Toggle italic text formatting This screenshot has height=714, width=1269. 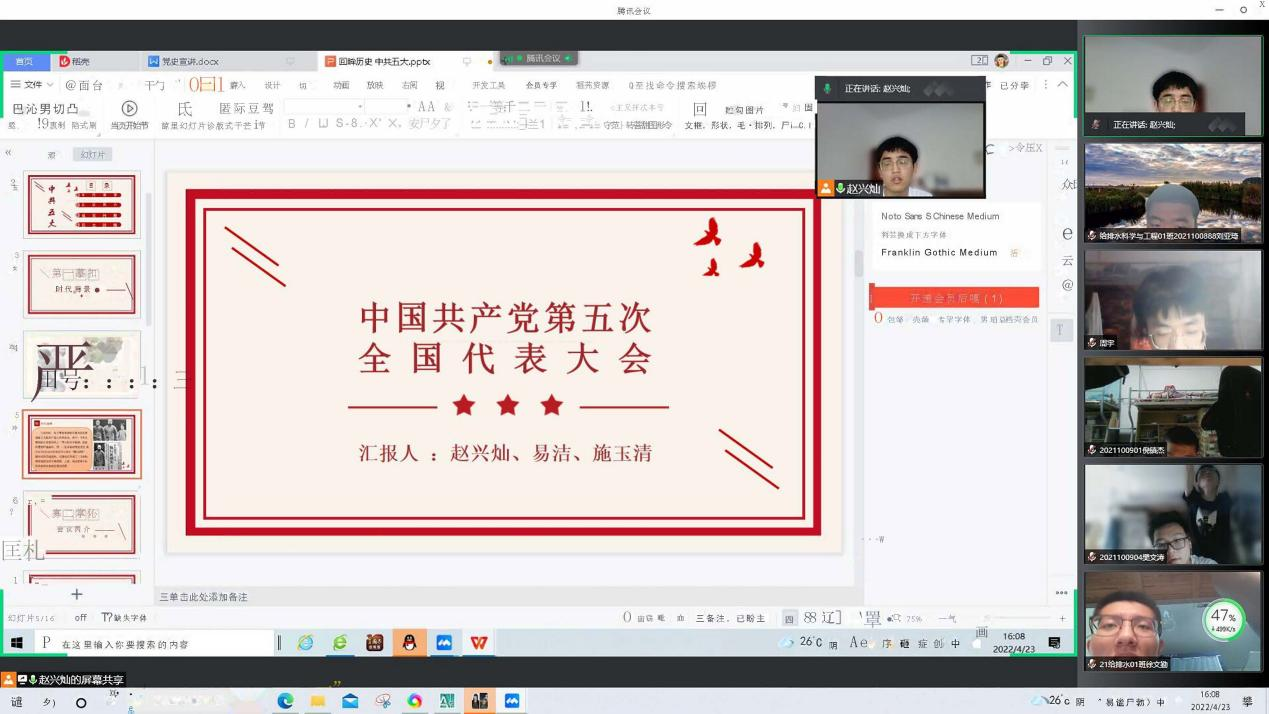click(308, 124)
